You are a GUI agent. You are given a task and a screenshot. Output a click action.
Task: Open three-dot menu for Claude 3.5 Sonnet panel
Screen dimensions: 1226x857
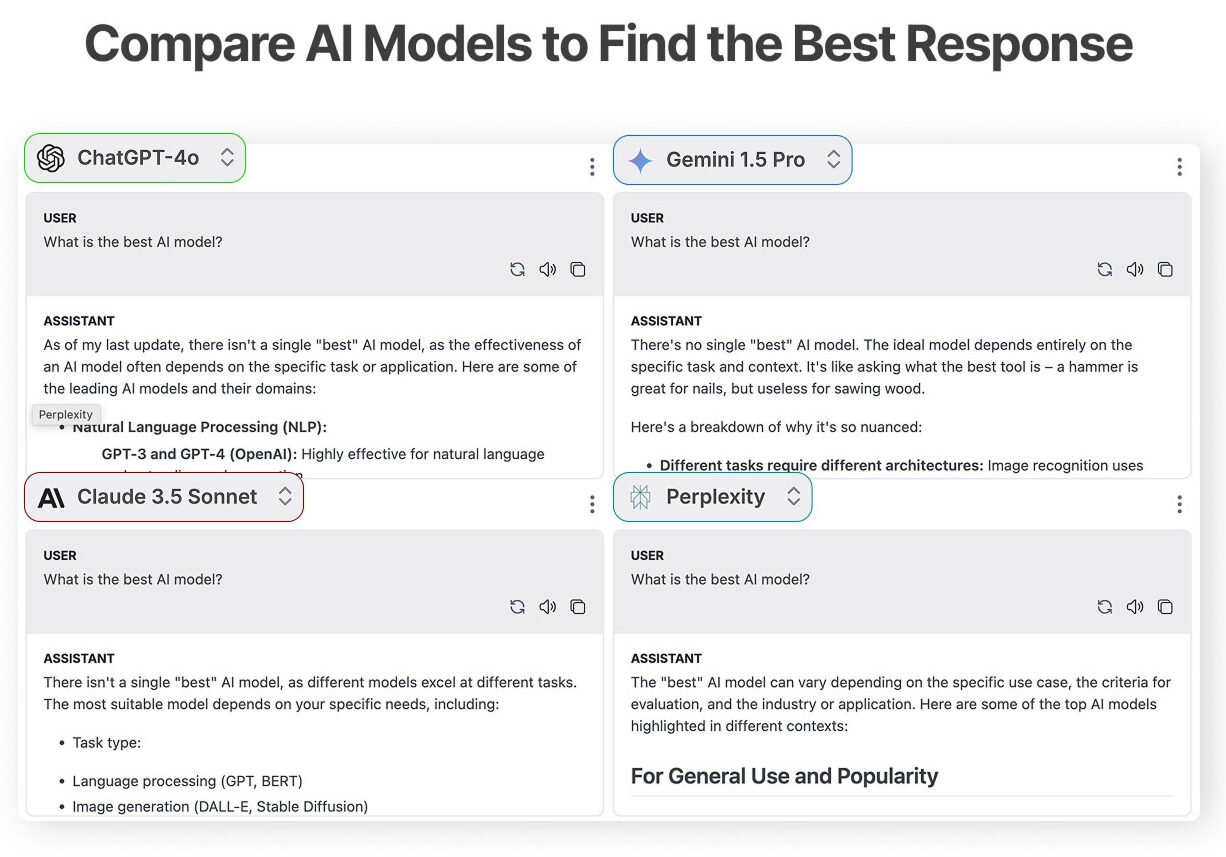(592, 505)
